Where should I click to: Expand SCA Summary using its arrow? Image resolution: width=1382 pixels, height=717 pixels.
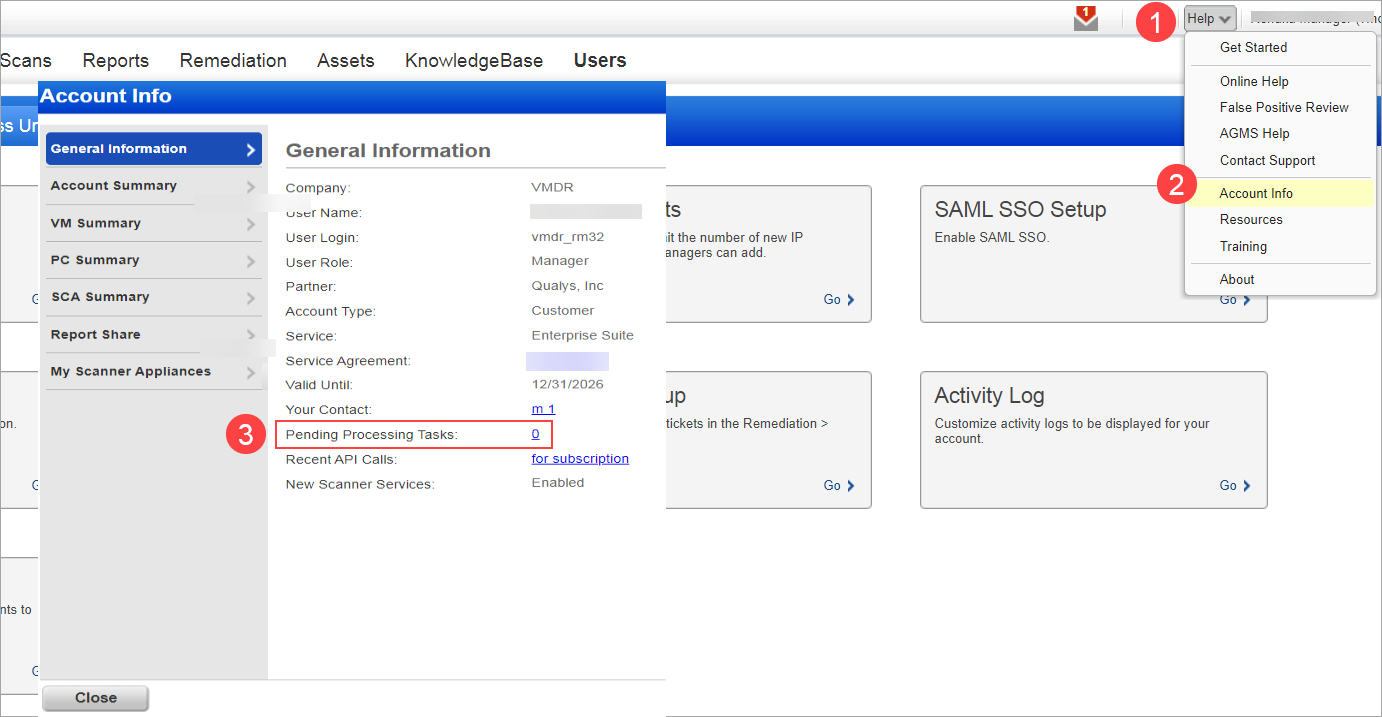point(253,297)
